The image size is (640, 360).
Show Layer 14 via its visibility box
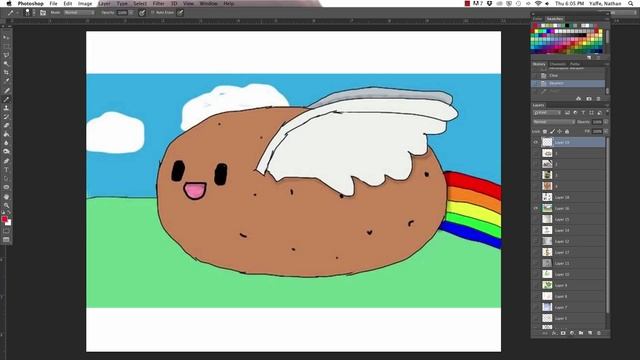536,230
